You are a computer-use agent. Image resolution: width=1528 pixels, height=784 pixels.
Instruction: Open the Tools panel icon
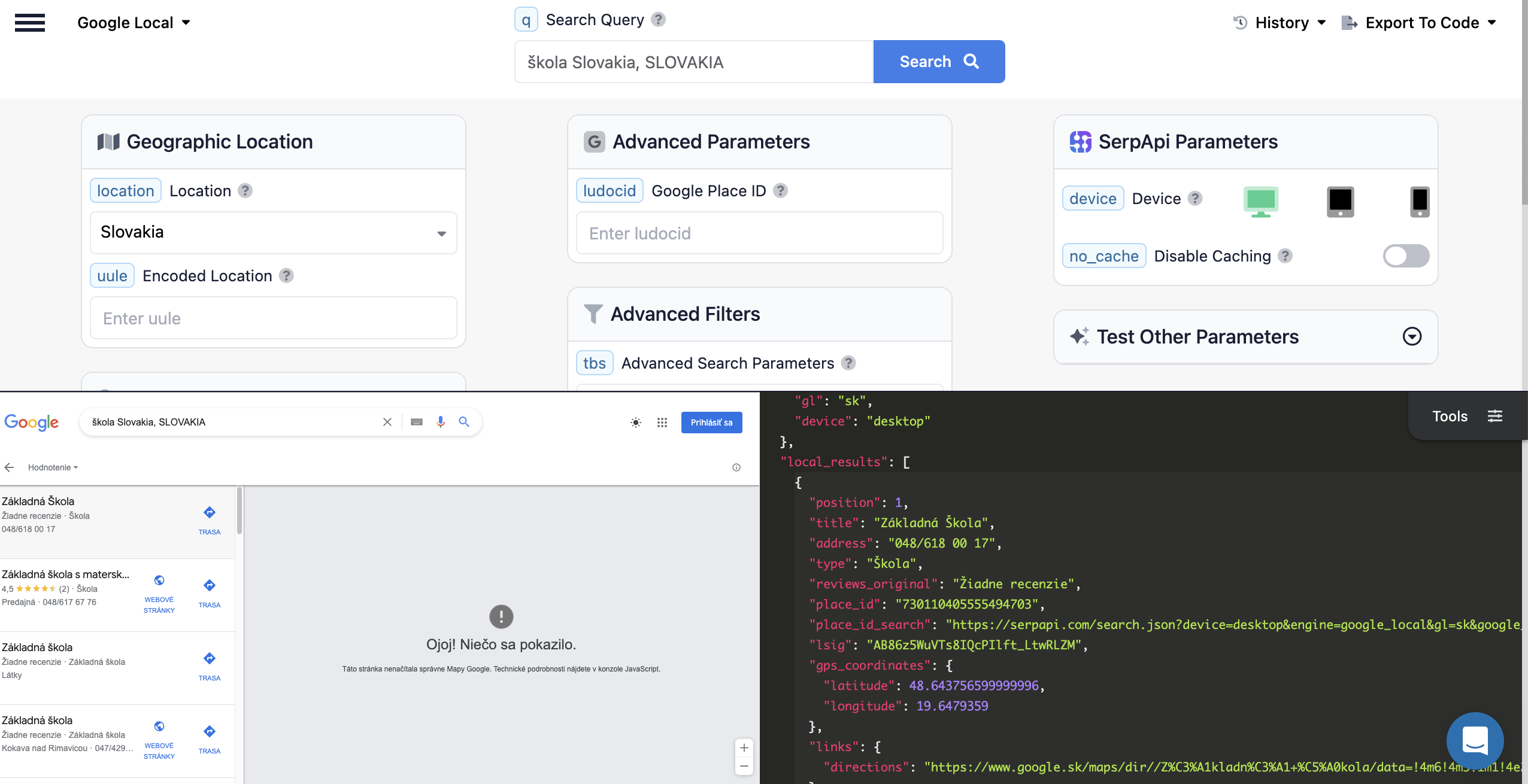pyautogui.click(x=1496, y=415)
